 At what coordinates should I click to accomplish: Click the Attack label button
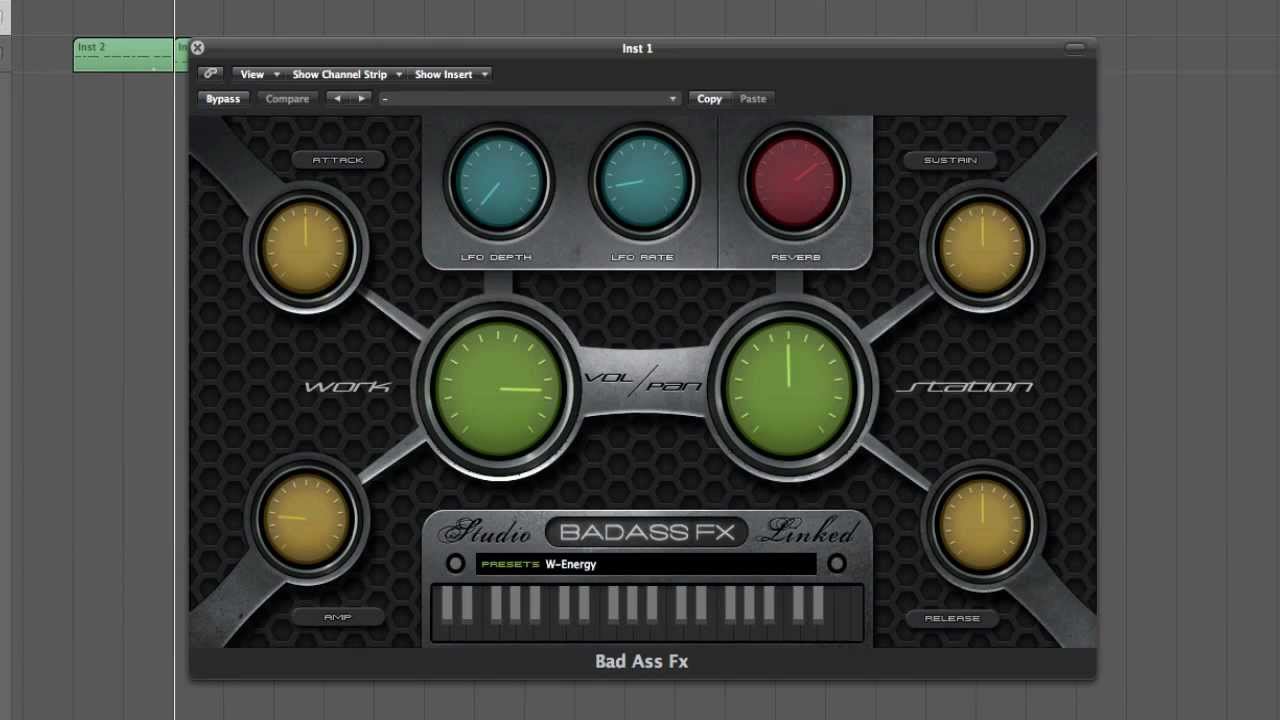tap(338, 160)
